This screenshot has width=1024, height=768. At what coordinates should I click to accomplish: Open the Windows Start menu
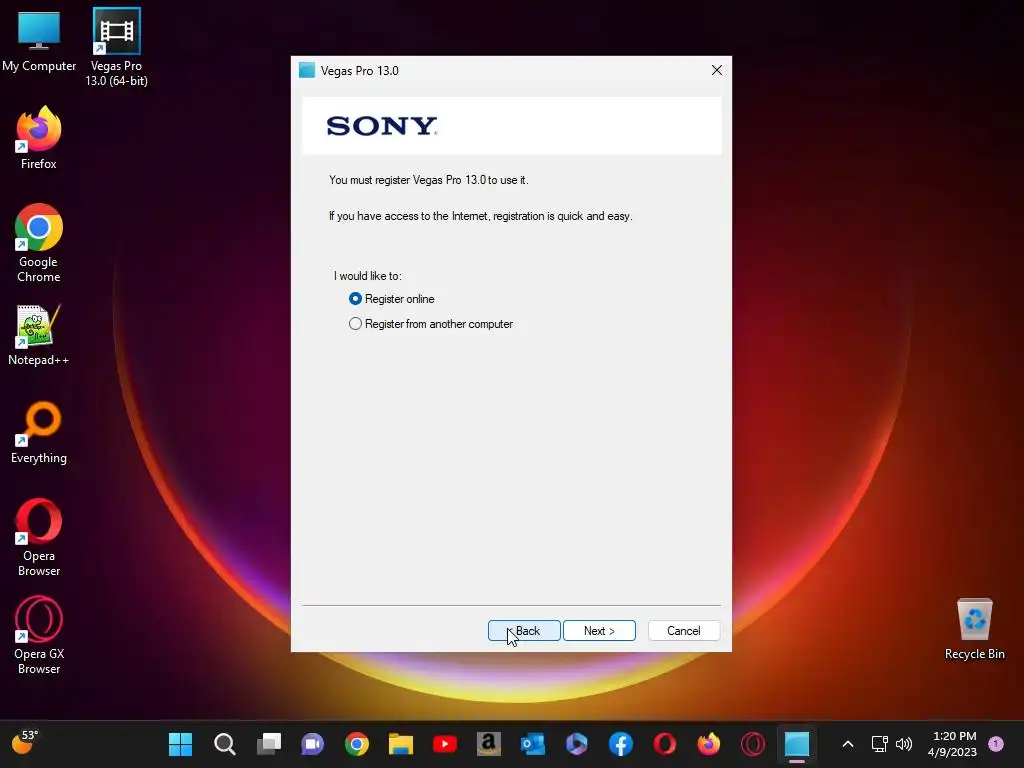(x=180, y=744)
